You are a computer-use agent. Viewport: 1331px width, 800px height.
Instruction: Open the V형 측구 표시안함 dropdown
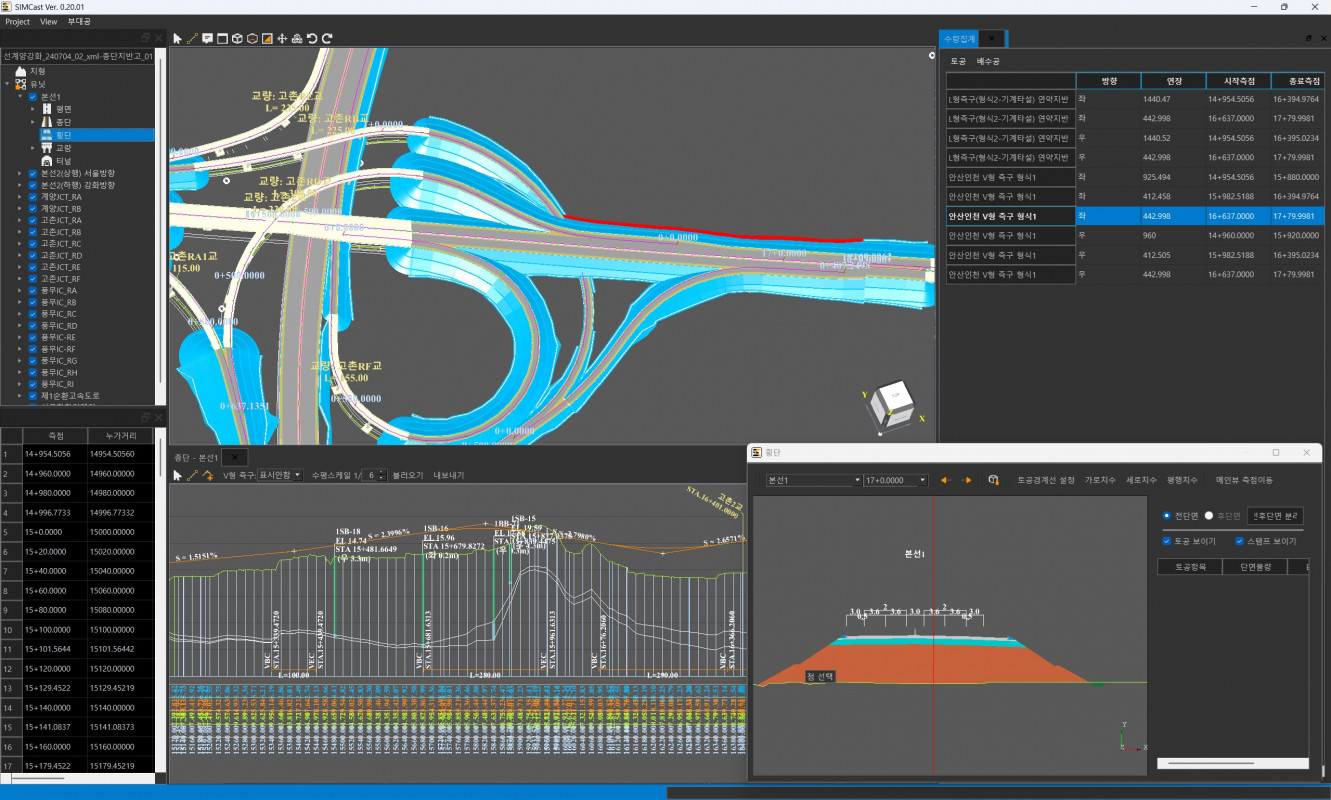[280, 475]
